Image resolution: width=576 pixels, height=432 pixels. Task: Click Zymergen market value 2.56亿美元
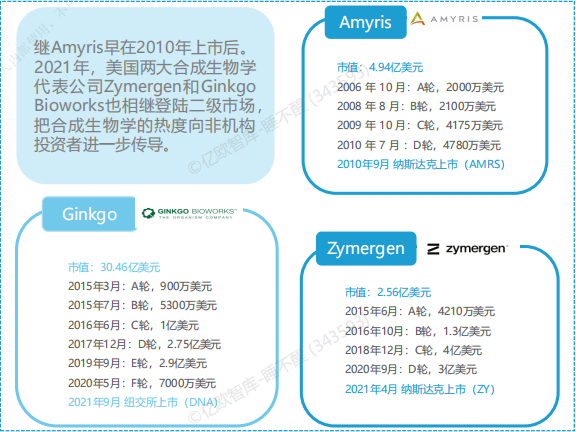tap(388, 292)
